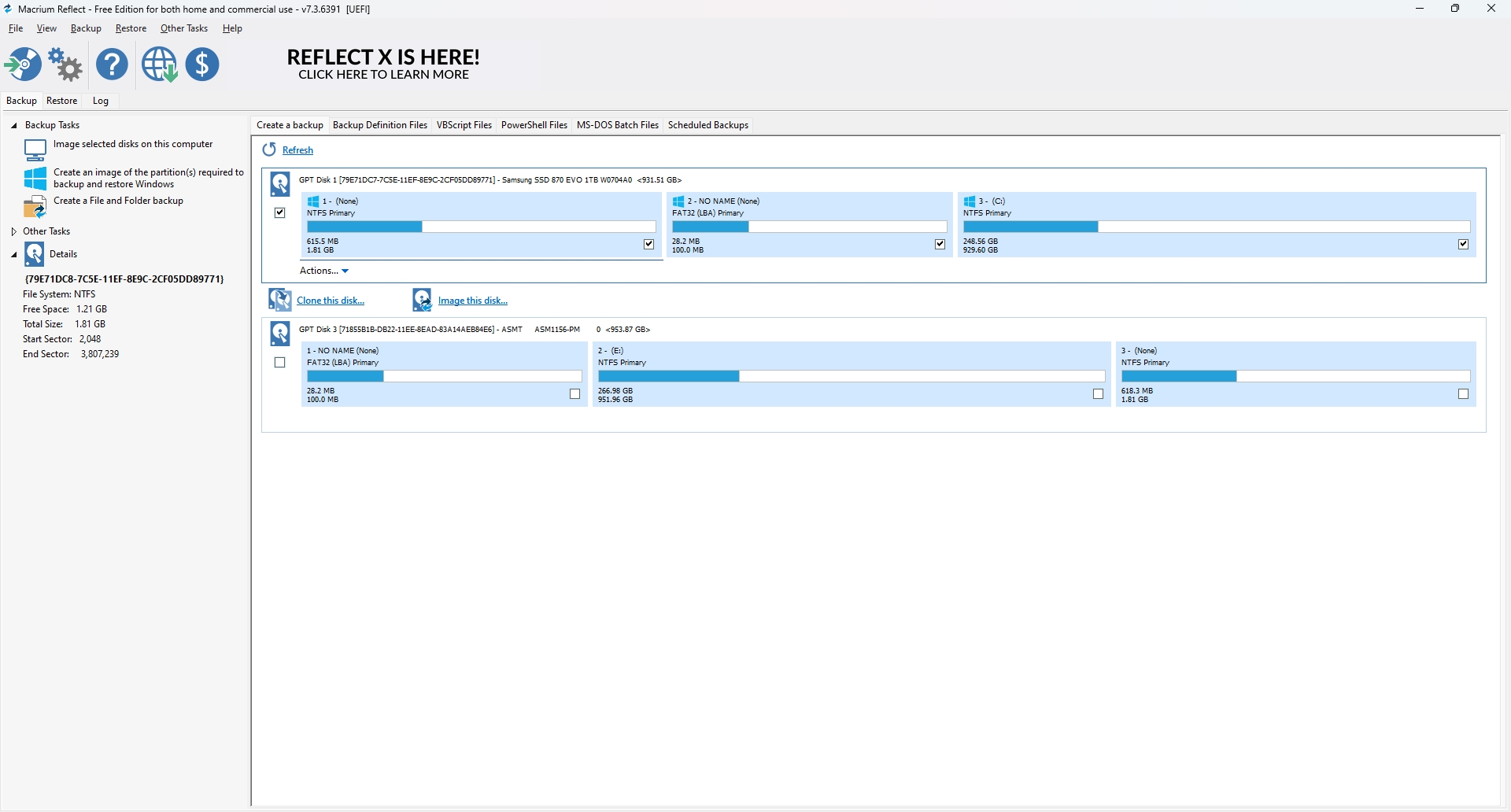Toggle the GPT Disk 1 whole-disk checkbox
This screenshot has width=1511, height=812.
pos(280,213)
